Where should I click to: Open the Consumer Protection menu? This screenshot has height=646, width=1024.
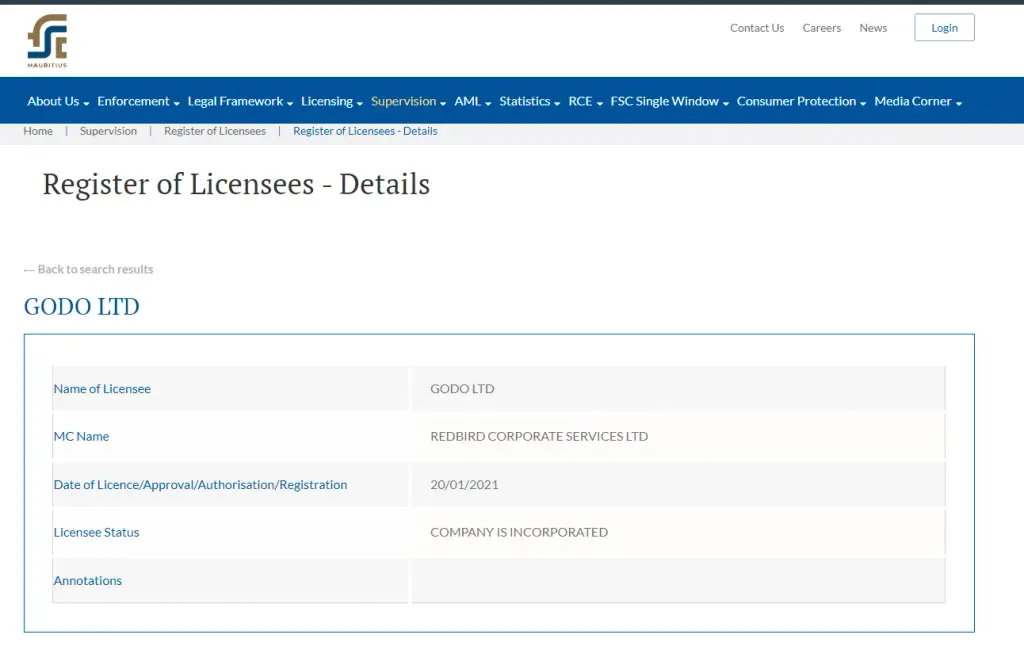click(801, 101)
